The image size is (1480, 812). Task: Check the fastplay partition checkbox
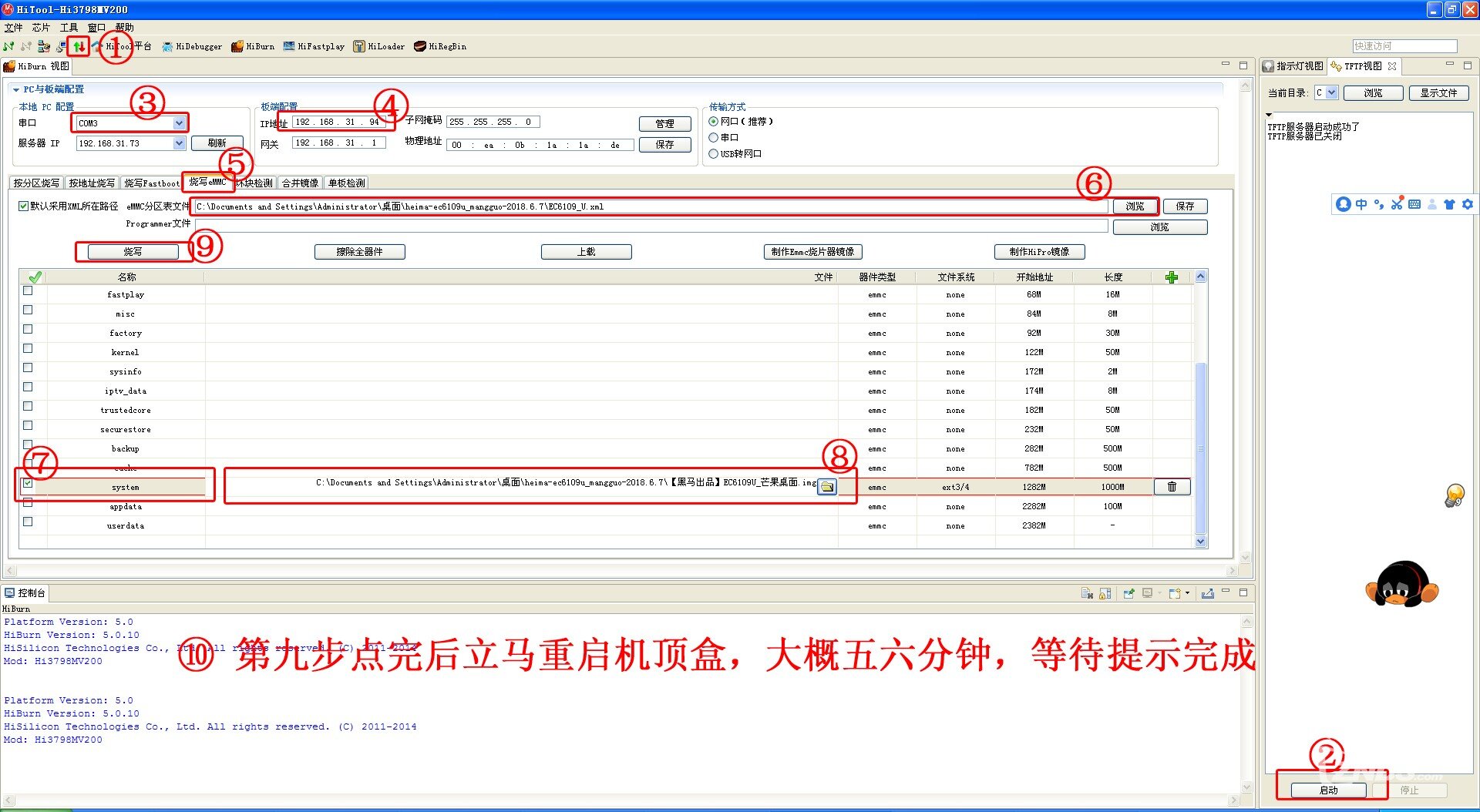(x=28, y=291)
